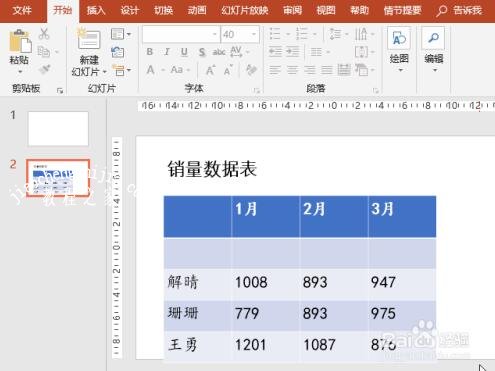Switch to the Transitions (切换) tab

[x=163, y=11]
